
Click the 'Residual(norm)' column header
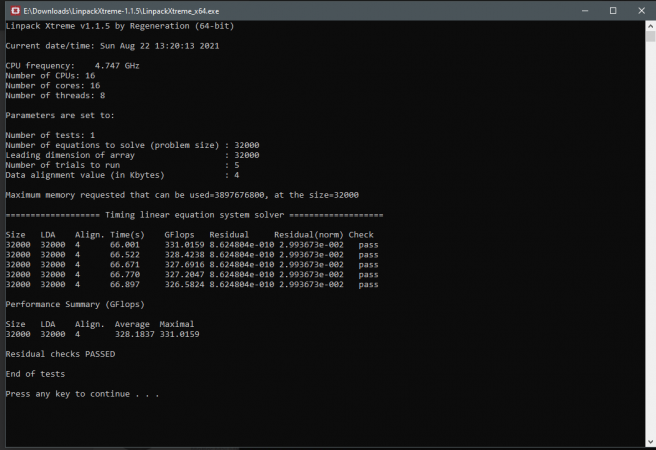tap(309, 235)
